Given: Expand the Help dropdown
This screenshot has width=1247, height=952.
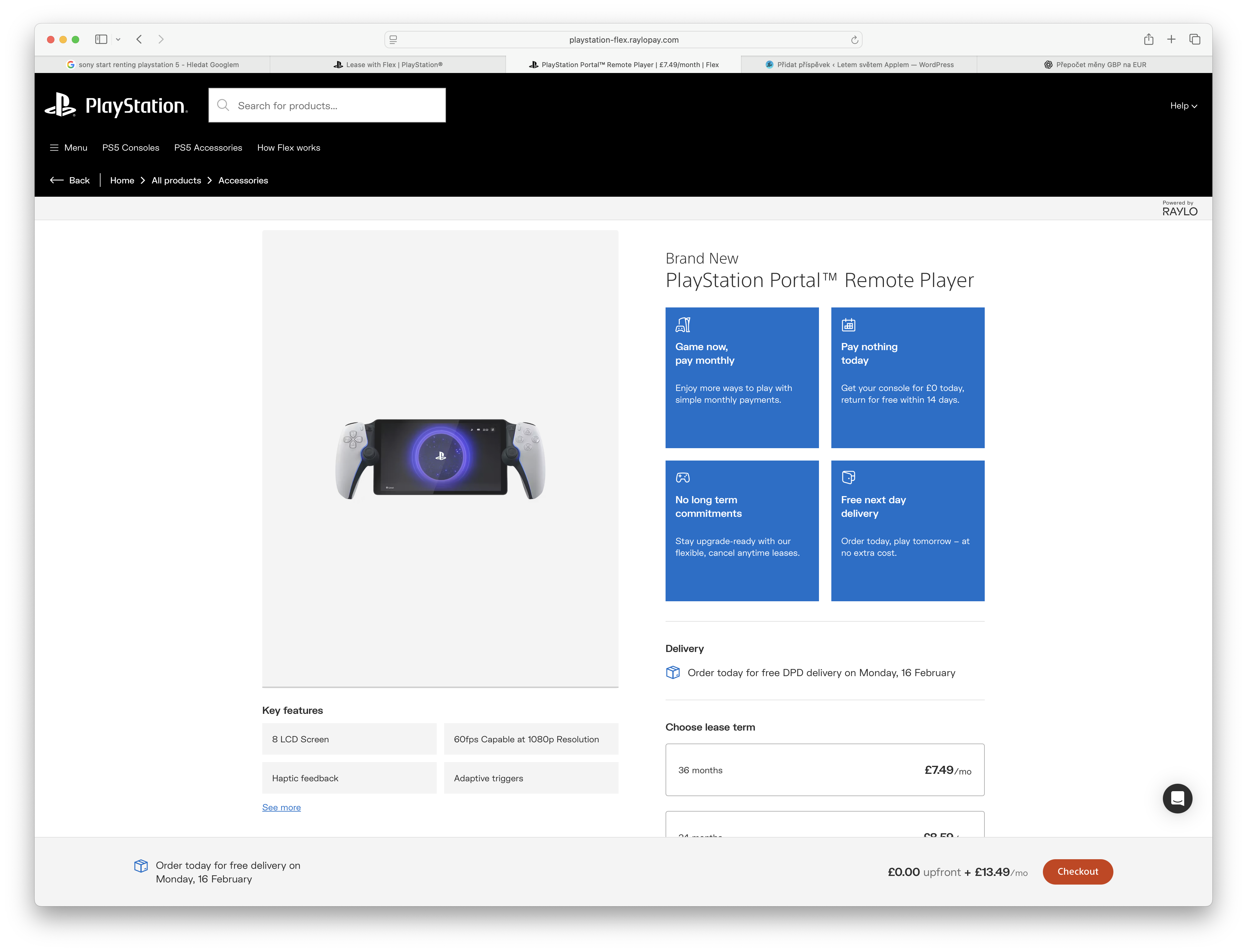Looking at the screenshot, I should [x=1183, y=106].
